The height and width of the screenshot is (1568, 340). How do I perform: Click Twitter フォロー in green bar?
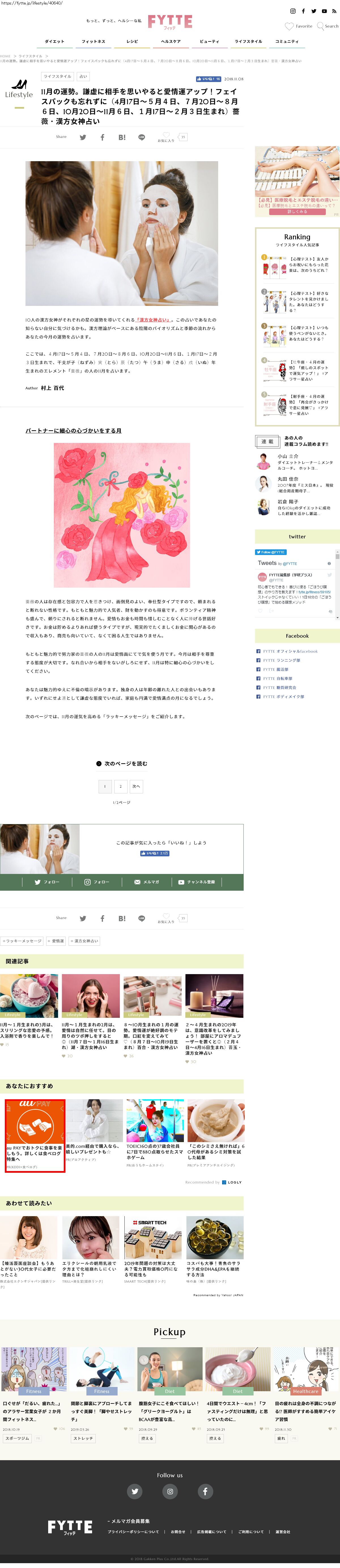47,882
